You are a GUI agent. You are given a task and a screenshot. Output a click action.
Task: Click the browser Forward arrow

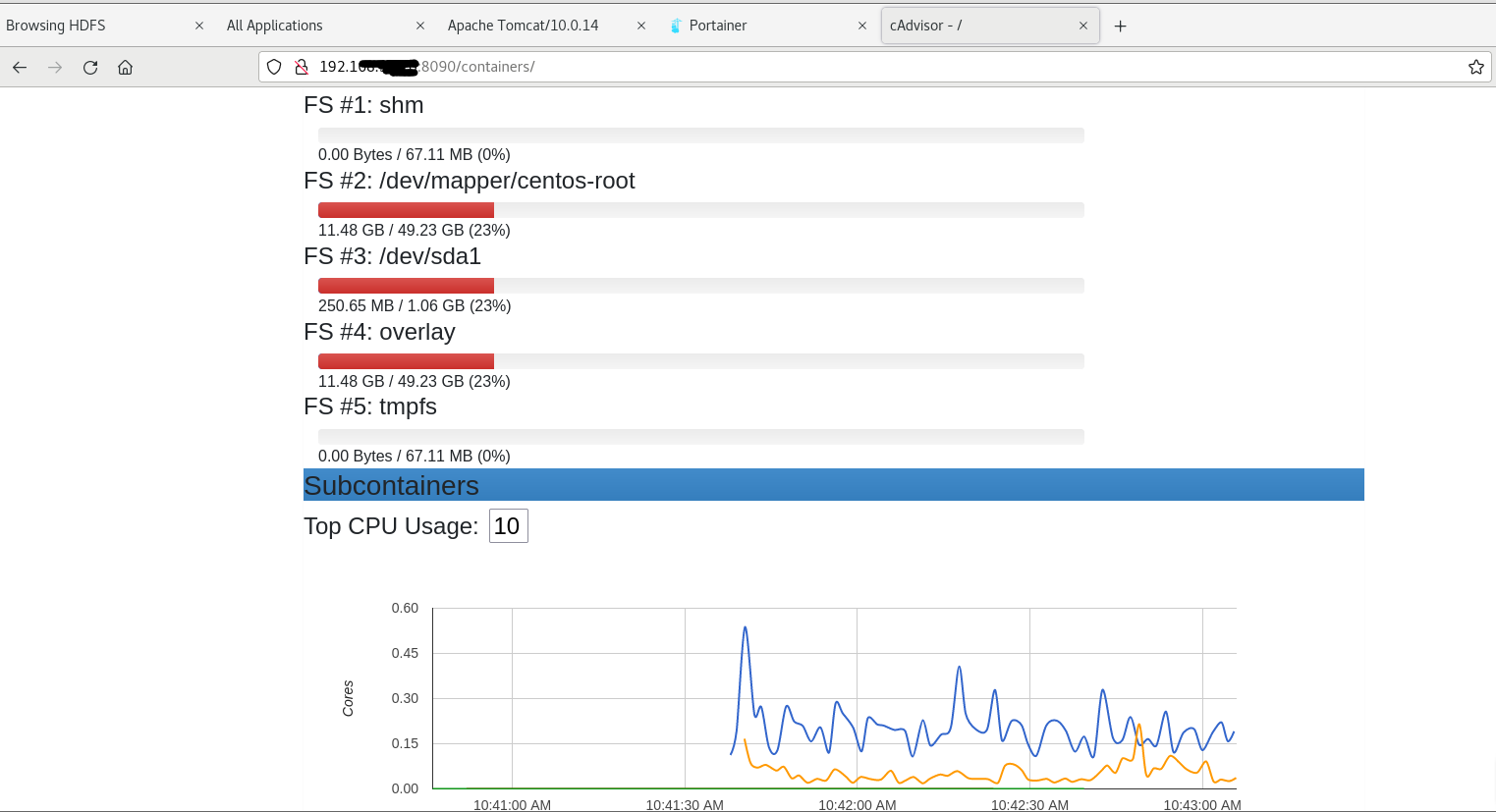click(55, 67)
